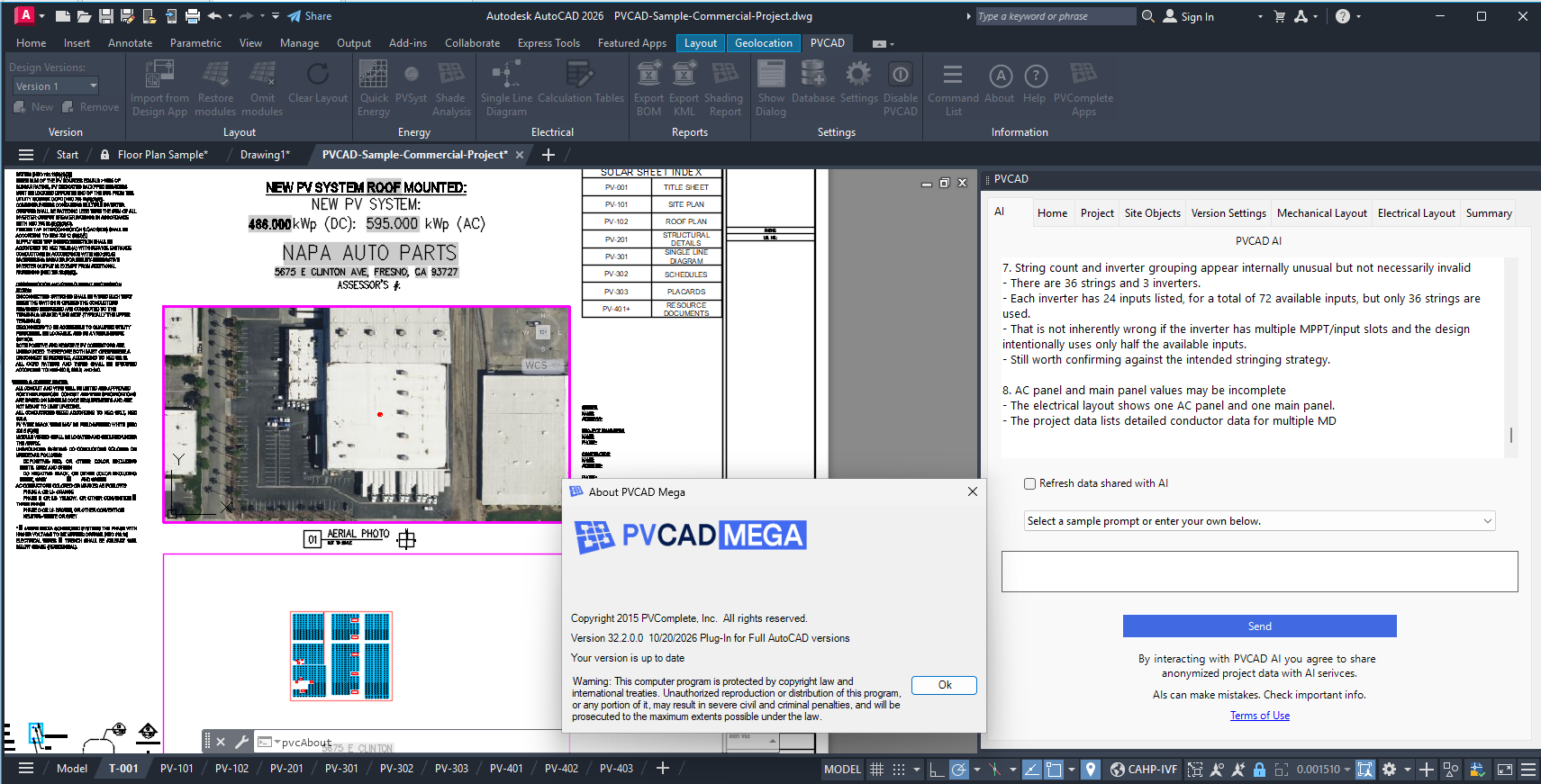
Task: Click the blue Send button
Action: pos(1259,626)
